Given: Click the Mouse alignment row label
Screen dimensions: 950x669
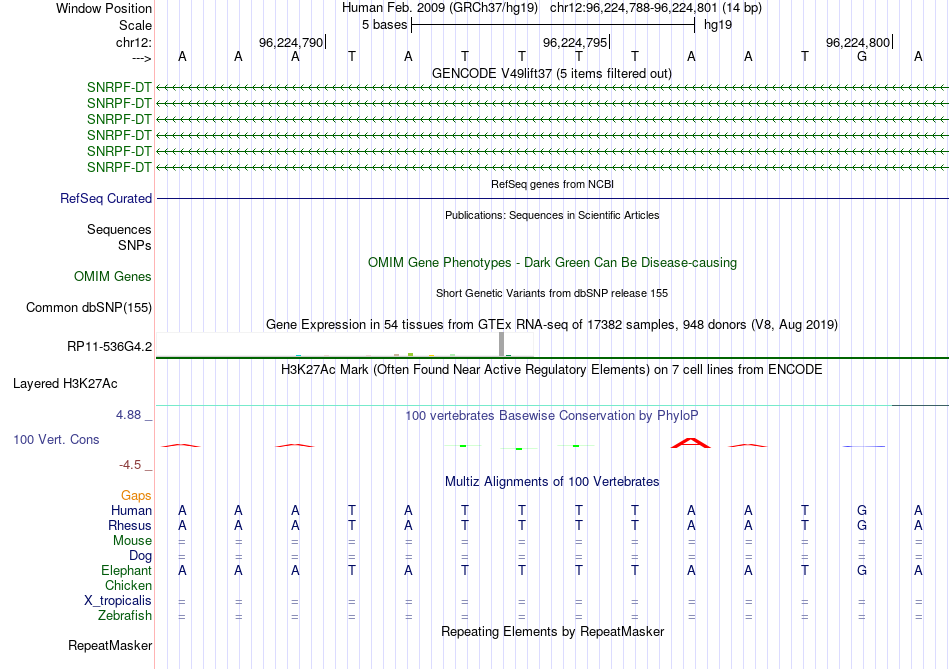Looking at the screenshot, I should [132, 541].
